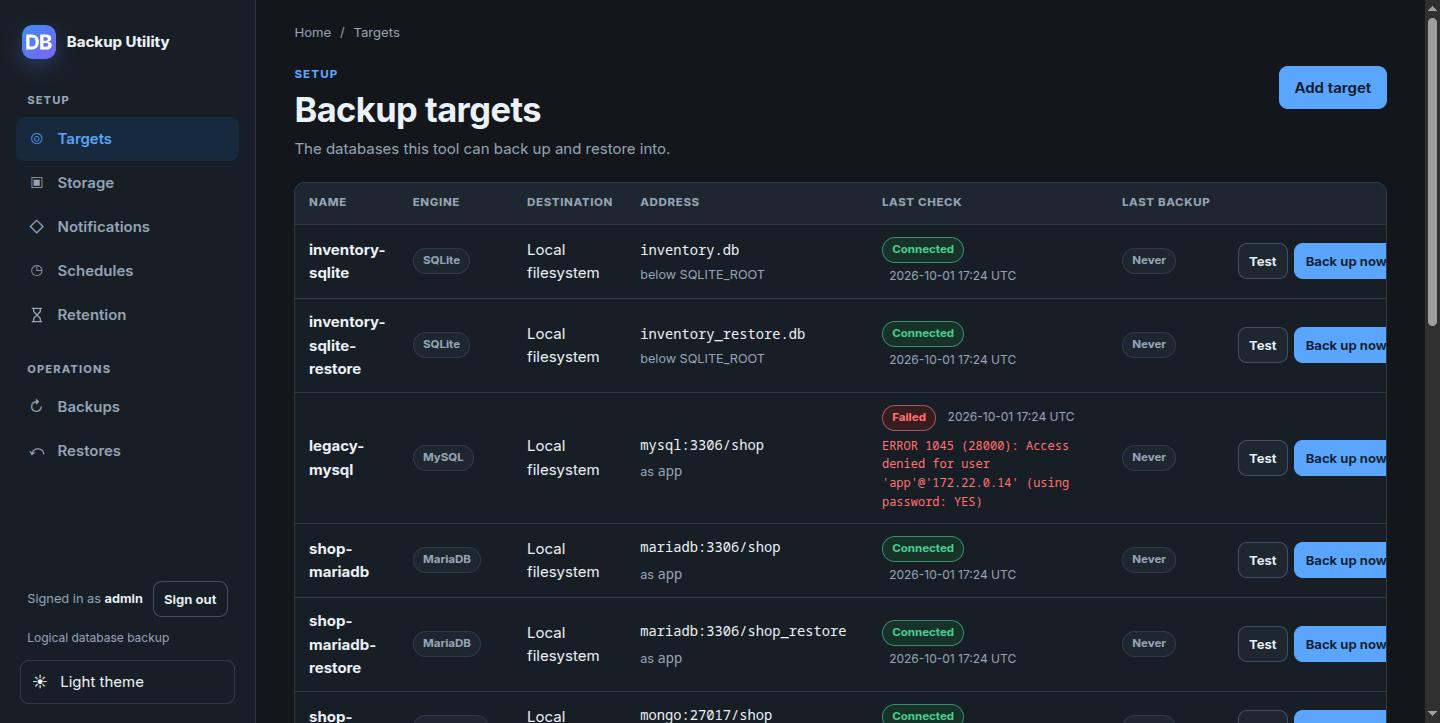
Task: Click the Targets sidebar icon
Action: tap(37, 139)
